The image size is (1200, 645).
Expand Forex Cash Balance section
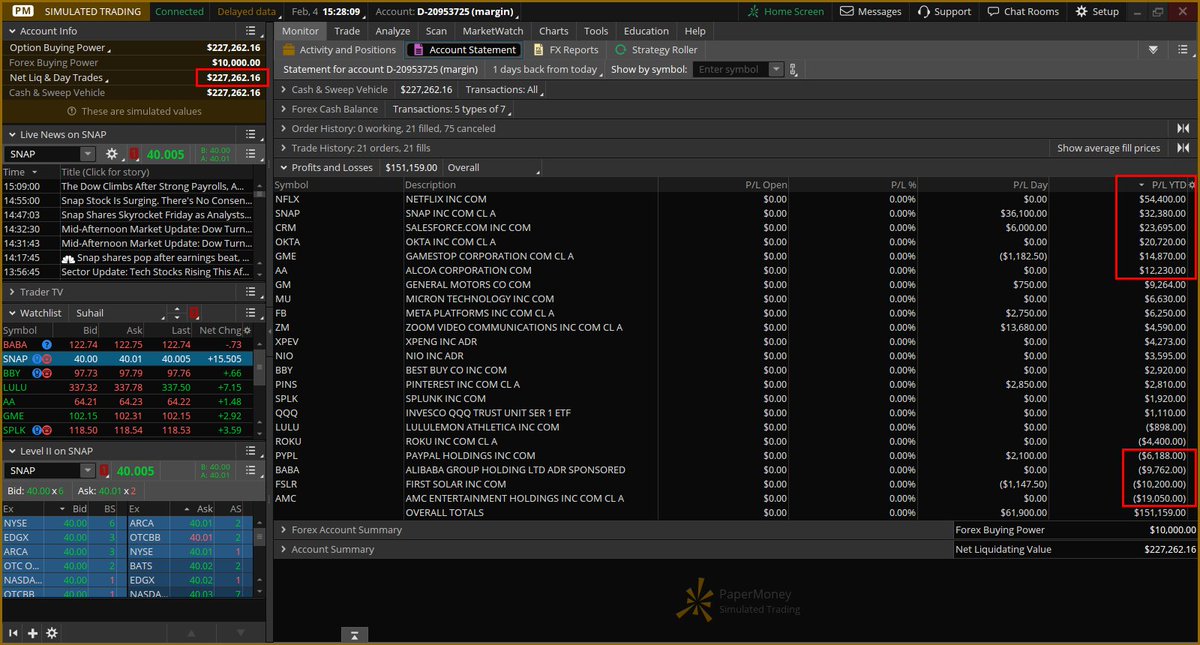[x=285, y=109]
